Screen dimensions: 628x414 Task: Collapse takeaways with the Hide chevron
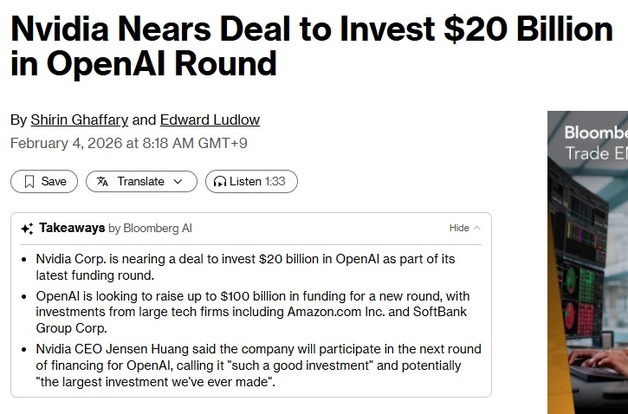point(476,228)
